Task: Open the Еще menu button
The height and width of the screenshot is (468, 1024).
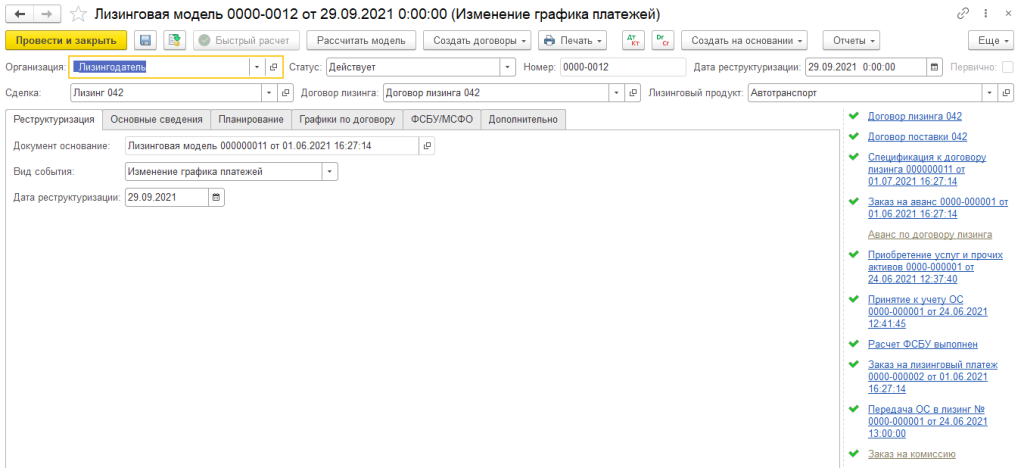Action: (x=991, y=40)
